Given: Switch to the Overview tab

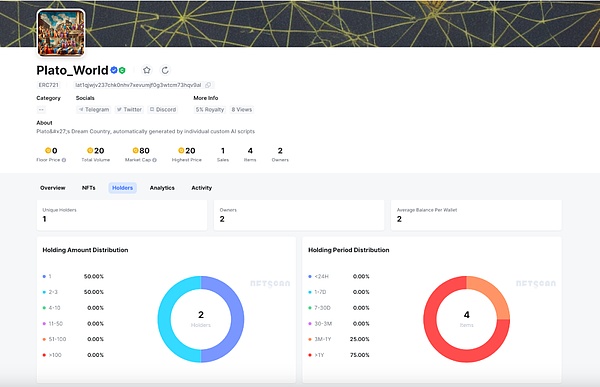Looking at the screenshot, I should (x=53, y=188).
